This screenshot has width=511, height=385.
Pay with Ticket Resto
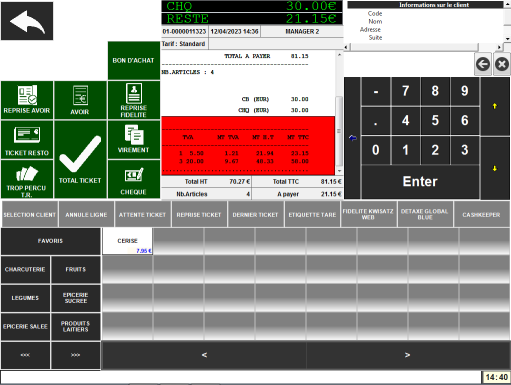pyautogui.click(x=27, y=140)
